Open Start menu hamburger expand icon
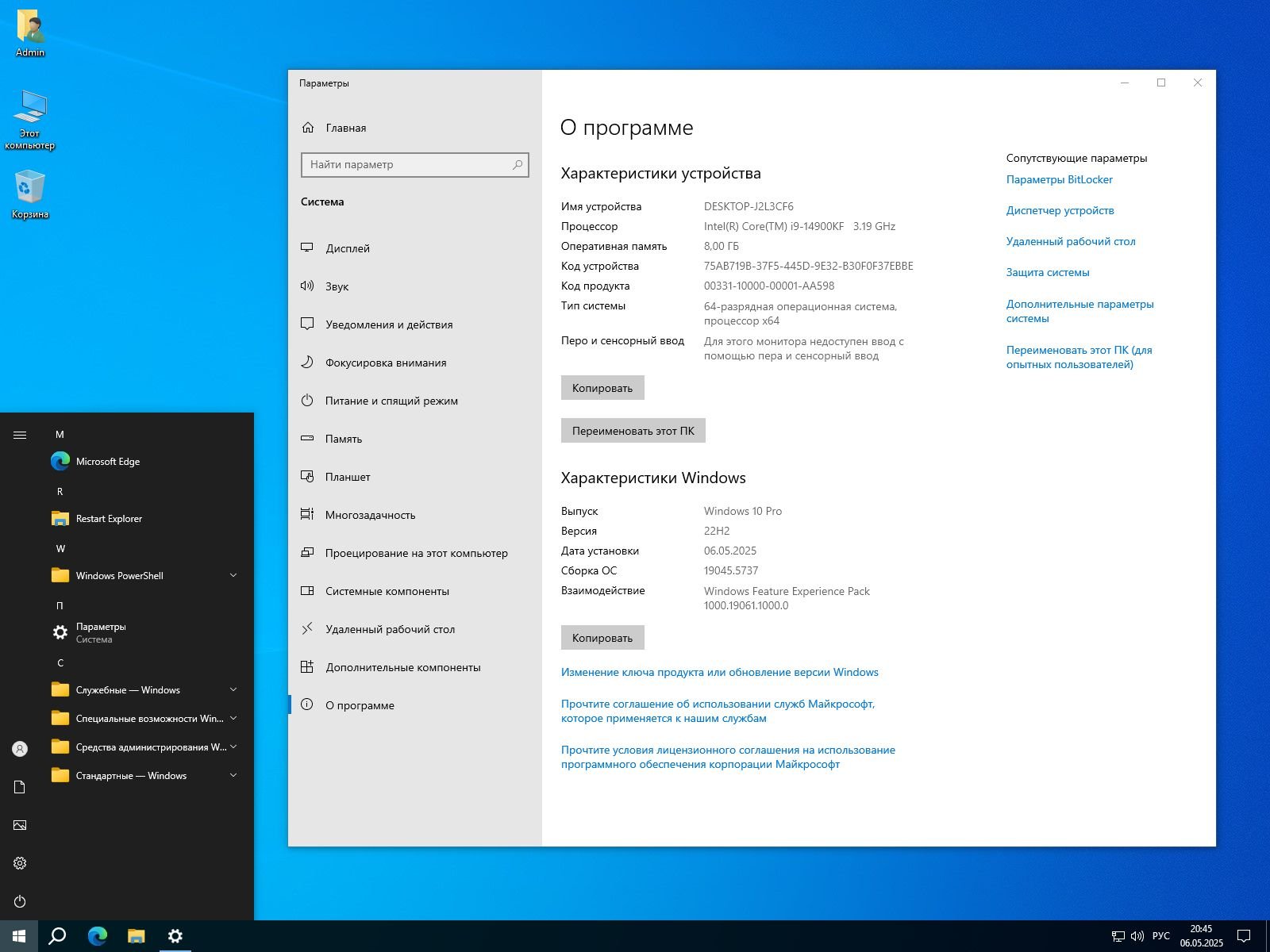This screenshot has width=1270, height=952. (20, 435)
